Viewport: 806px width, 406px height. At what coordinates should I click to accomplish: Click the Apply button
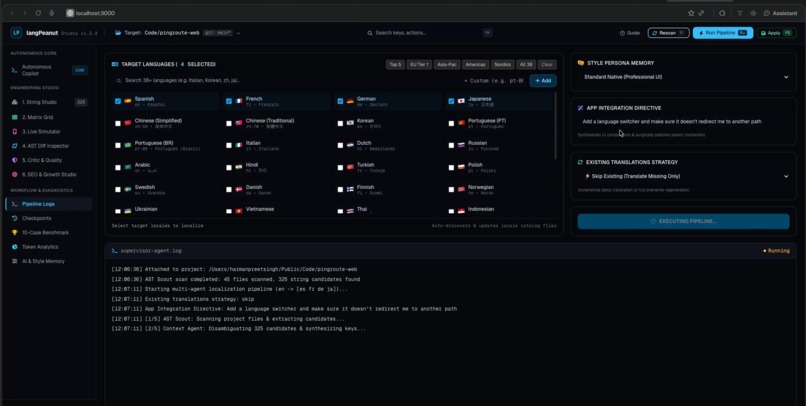point(776,33)
